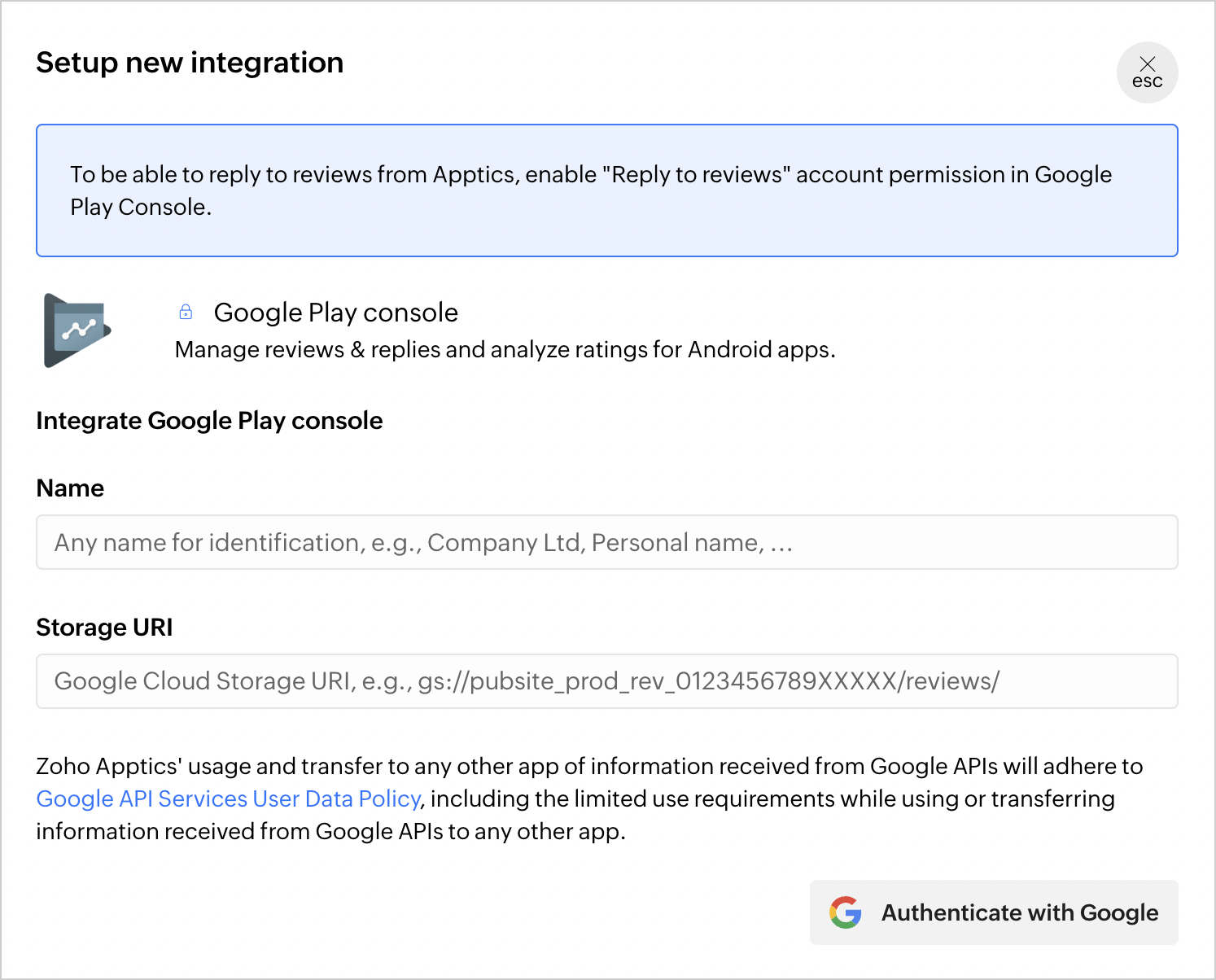Focus the Storage URI input field

point(606,681)
